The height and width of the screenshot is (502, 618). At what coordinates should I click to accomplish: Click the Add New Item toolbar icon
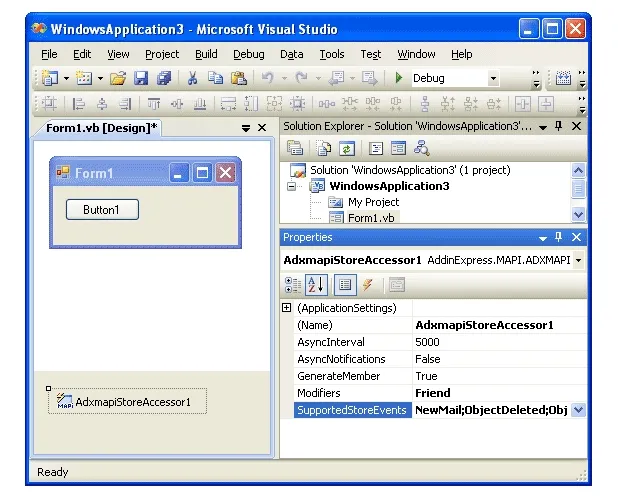coord(84,78)
